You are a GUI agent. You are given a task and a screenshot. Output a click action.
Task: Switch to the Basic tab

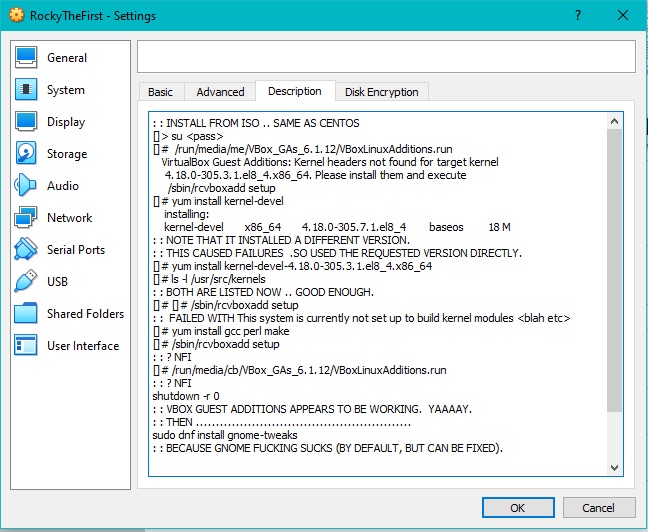[161, 92]
